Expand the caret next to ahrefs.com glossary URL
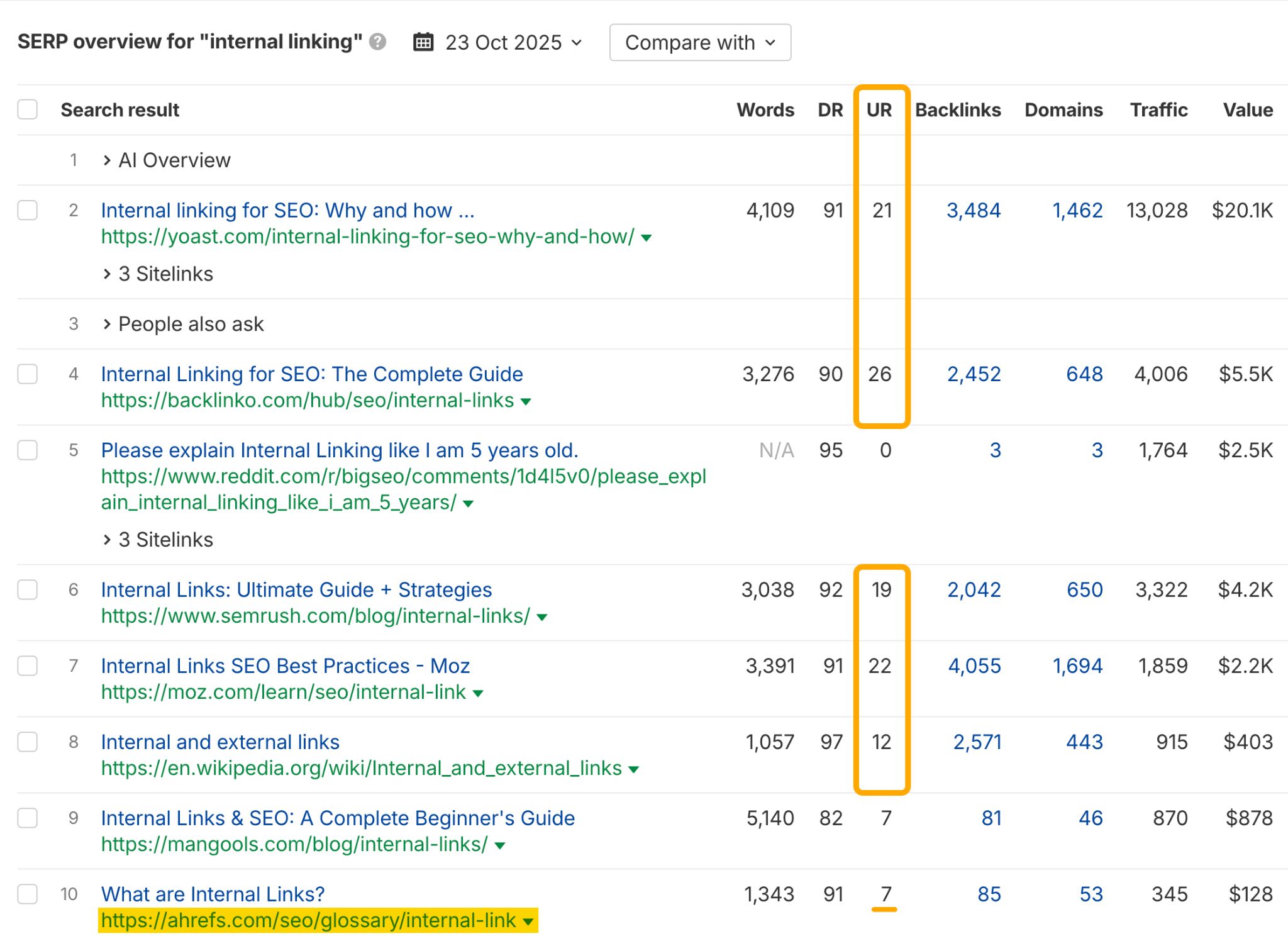1288x941 pixels. coord(528,920)
